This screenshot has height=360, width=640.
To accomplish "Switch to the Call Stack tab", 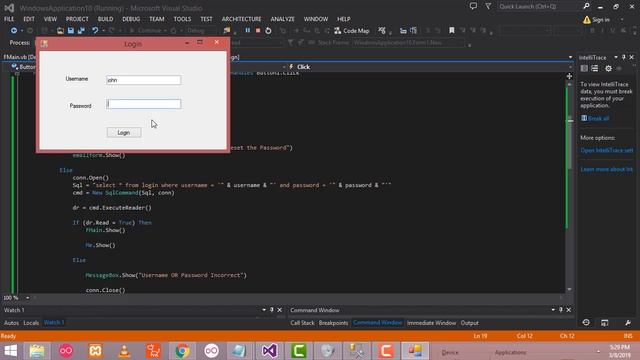I will (302, 323).
